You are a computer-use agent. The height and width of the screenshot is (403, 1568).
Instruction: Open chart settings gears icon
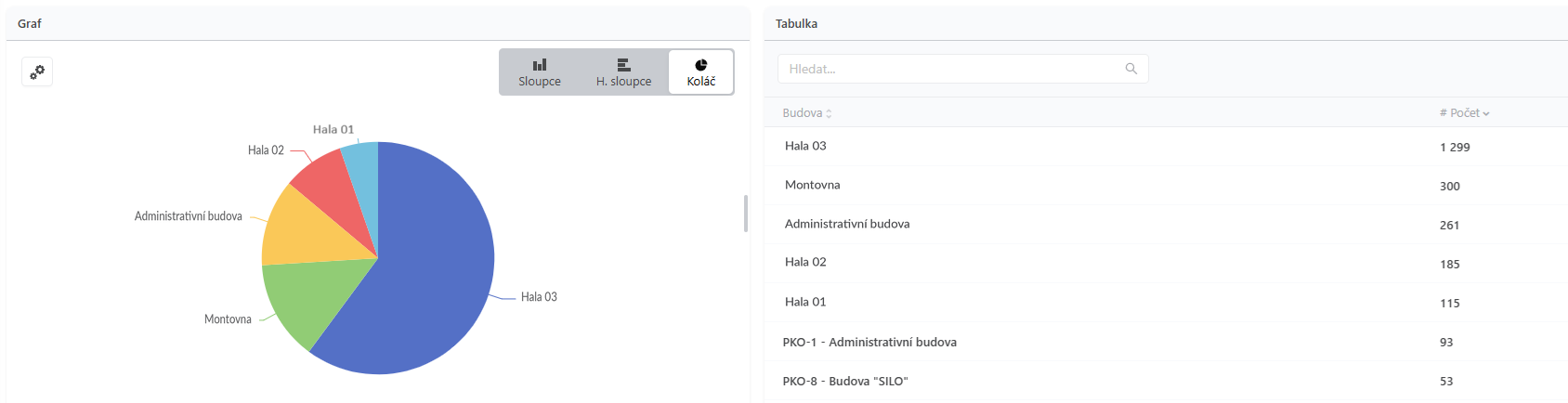point(37,71)
